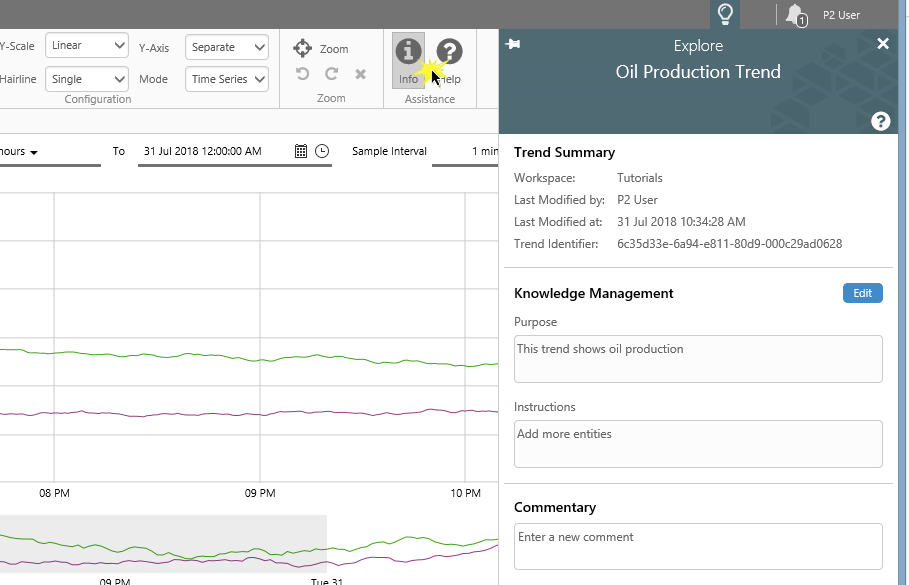Redo the zoom action
909x585 pixels.
(332, 74)
